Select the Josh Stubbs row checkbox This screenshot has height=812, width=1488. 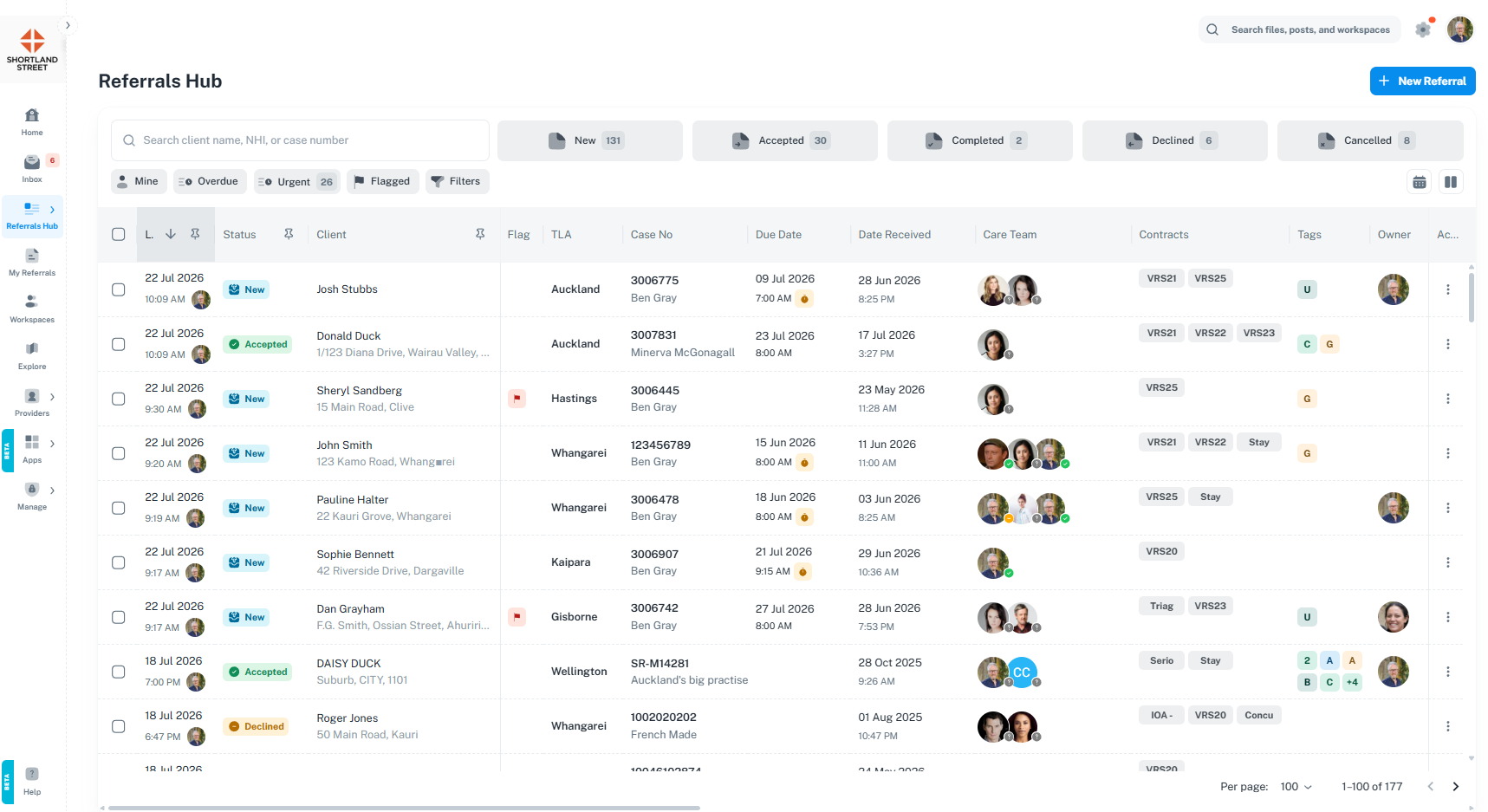(119, 289)
